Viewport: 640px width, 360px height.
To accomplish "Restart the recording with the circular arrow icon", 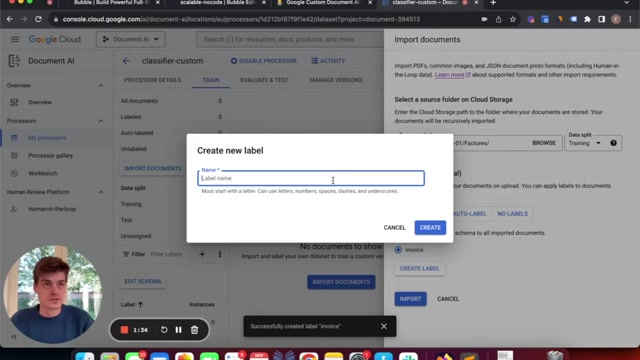I will (164, 330).
